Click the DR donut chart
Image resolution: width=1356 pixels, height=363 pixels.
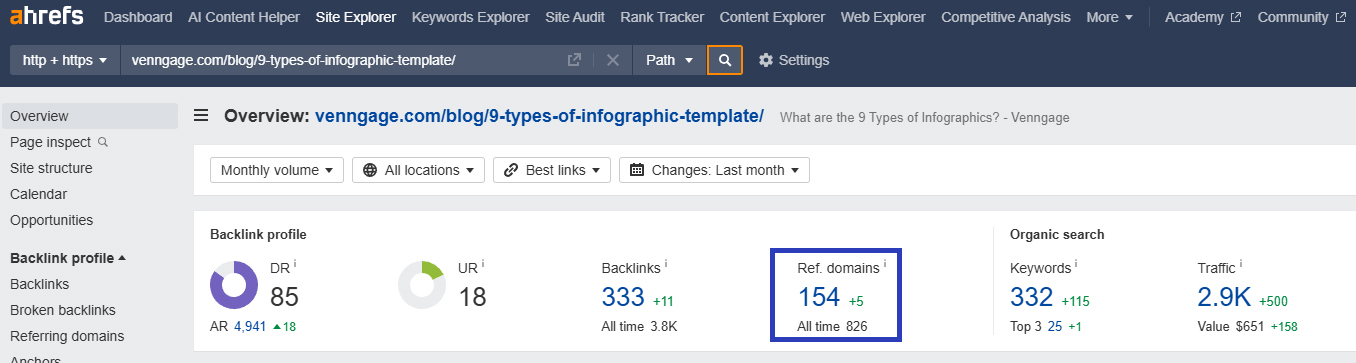pyautogui.click(x=234, y=285)
